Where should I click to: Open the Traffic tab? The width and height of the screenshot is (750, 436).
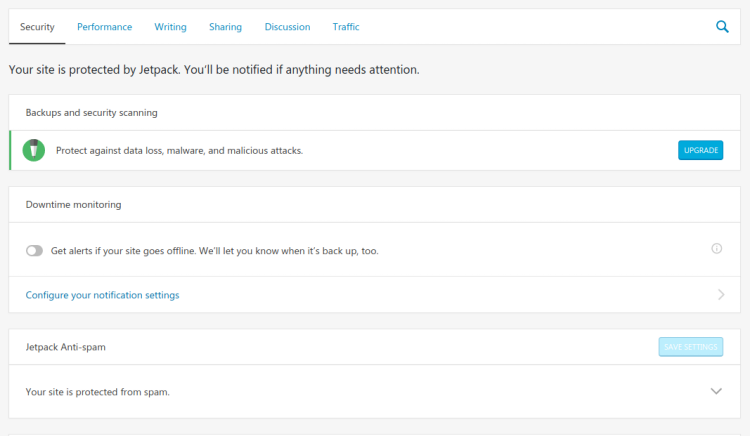click(346, 27)
